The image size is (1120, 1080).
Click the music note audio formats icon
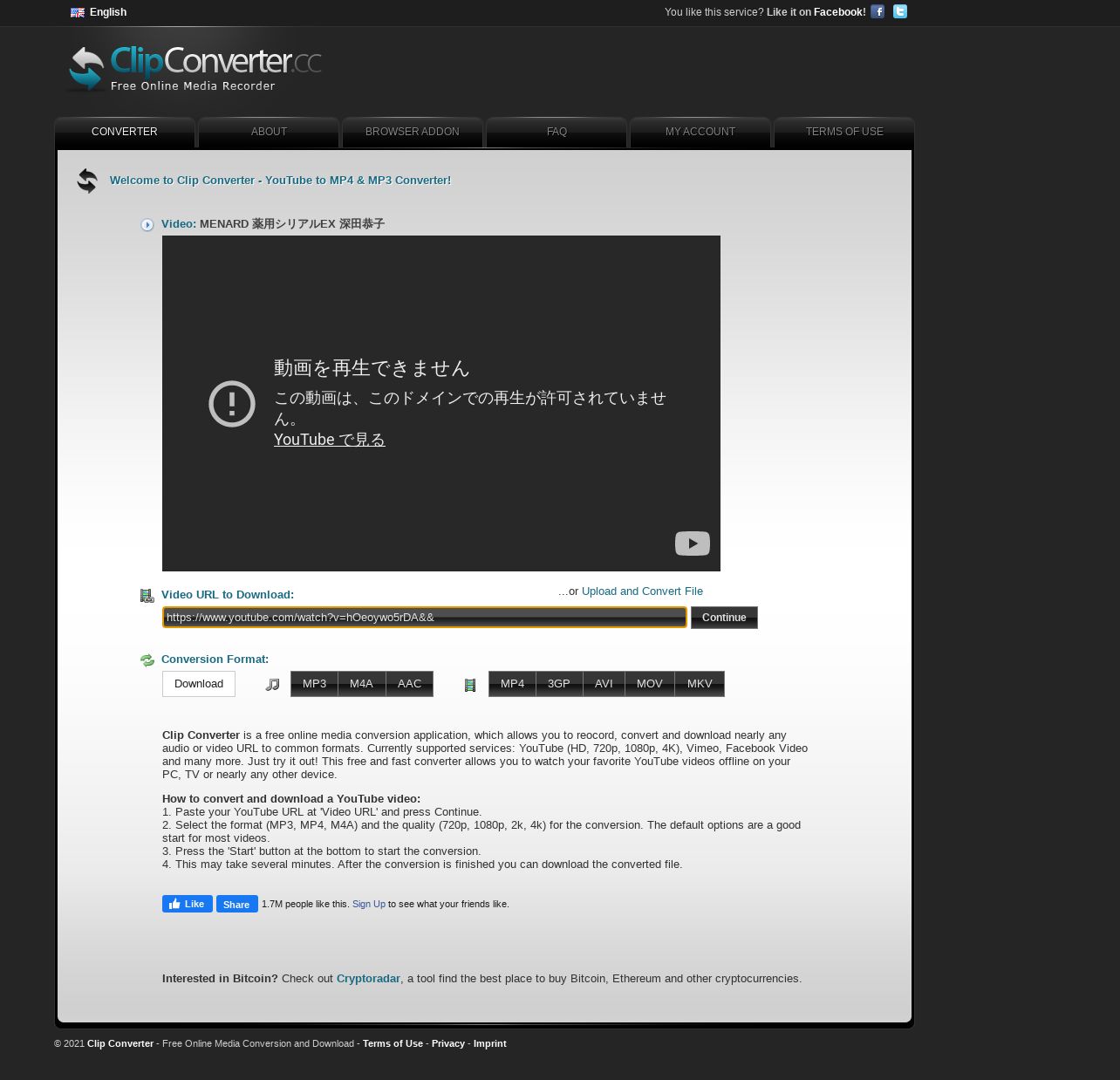[x=273, y=685]
